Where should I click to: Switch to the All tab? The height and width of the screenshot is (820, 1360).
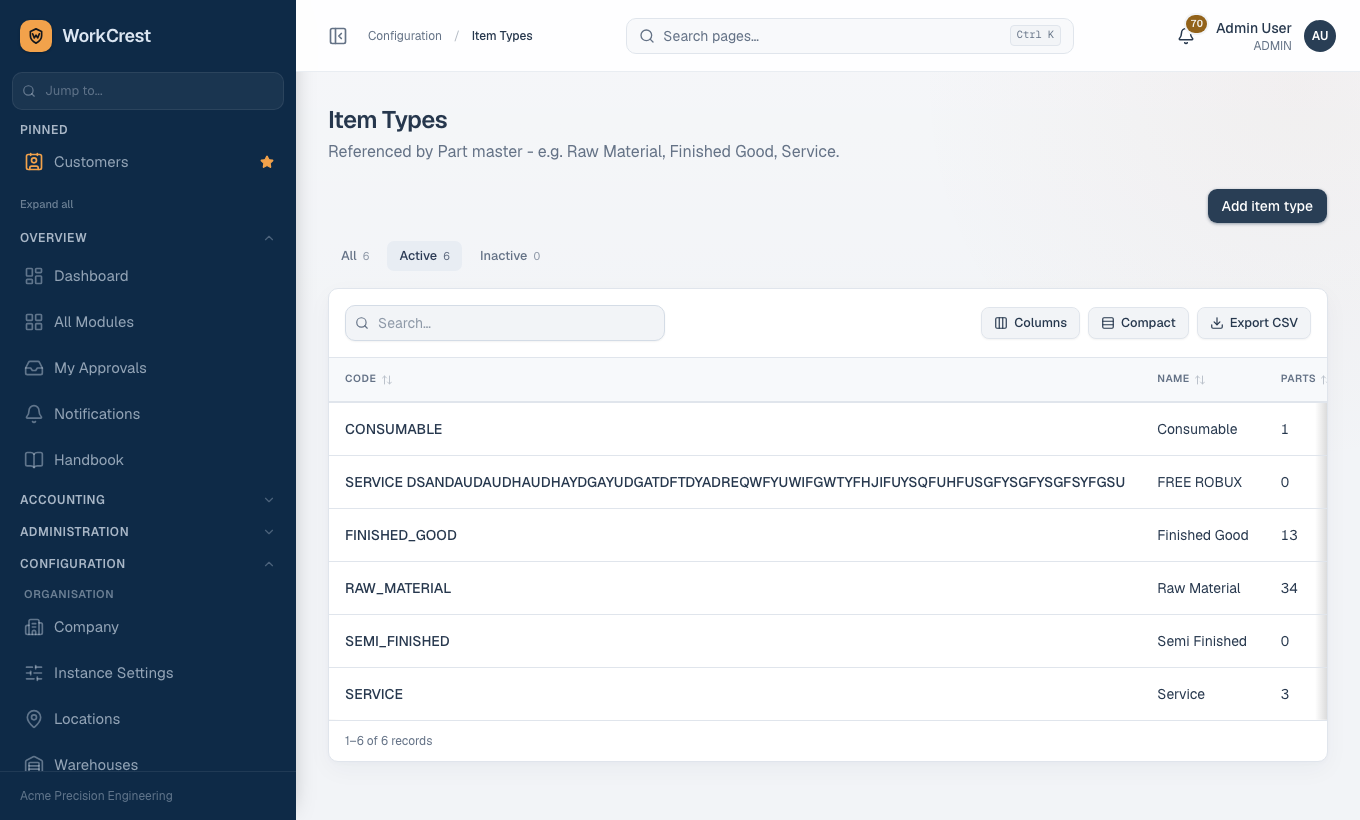point(355,256)
